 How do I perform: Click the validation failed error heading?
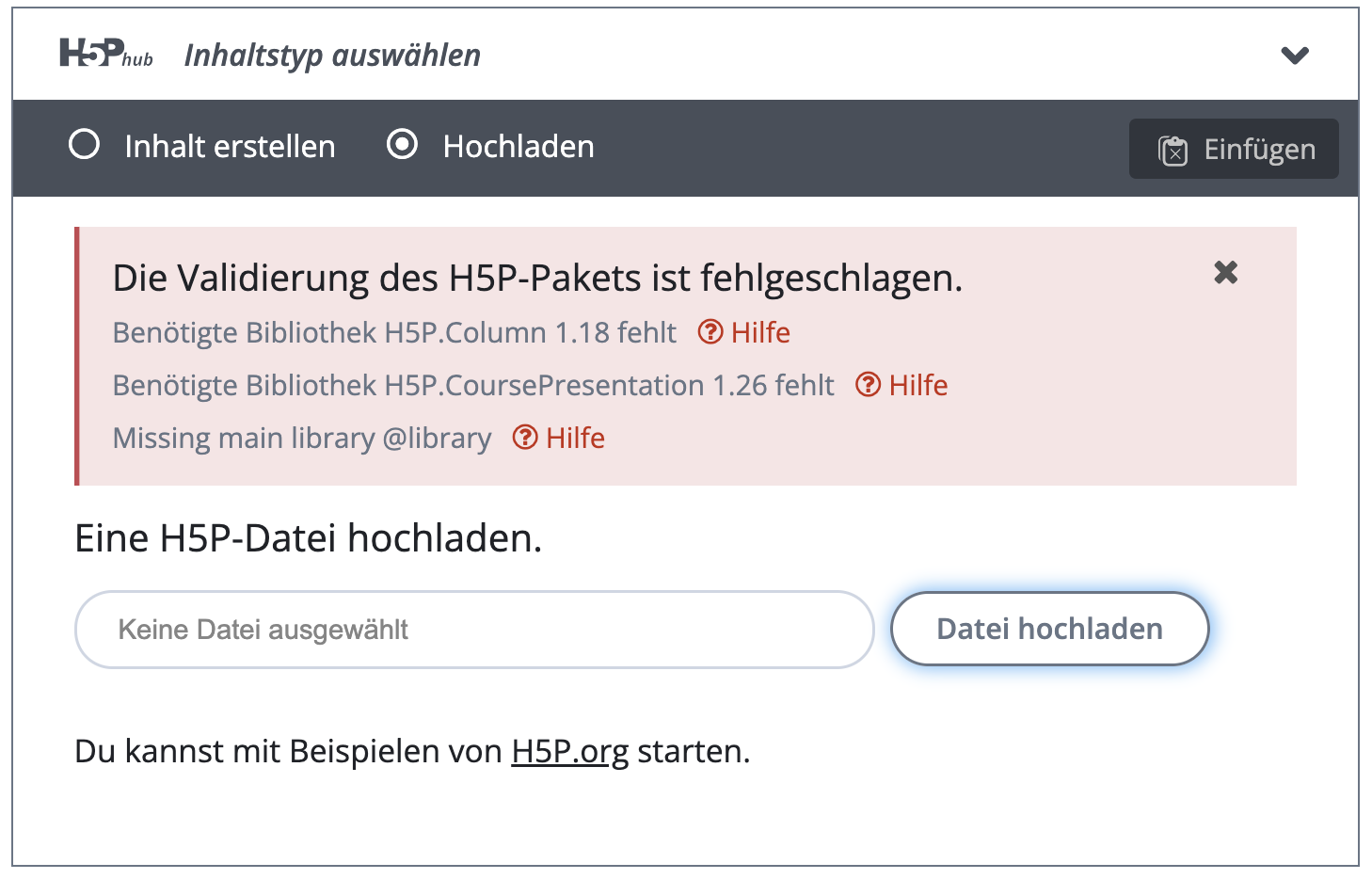pyautogui.click(x=537, y=279)
